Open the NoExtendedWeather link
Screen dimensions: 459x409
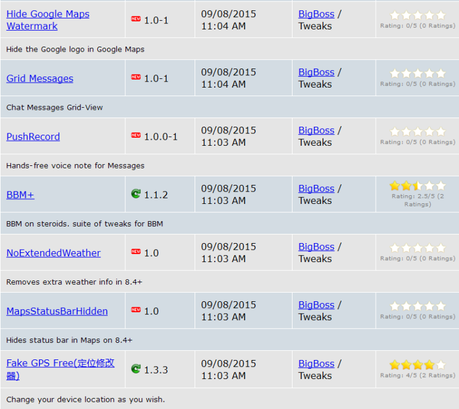point(53,253)
